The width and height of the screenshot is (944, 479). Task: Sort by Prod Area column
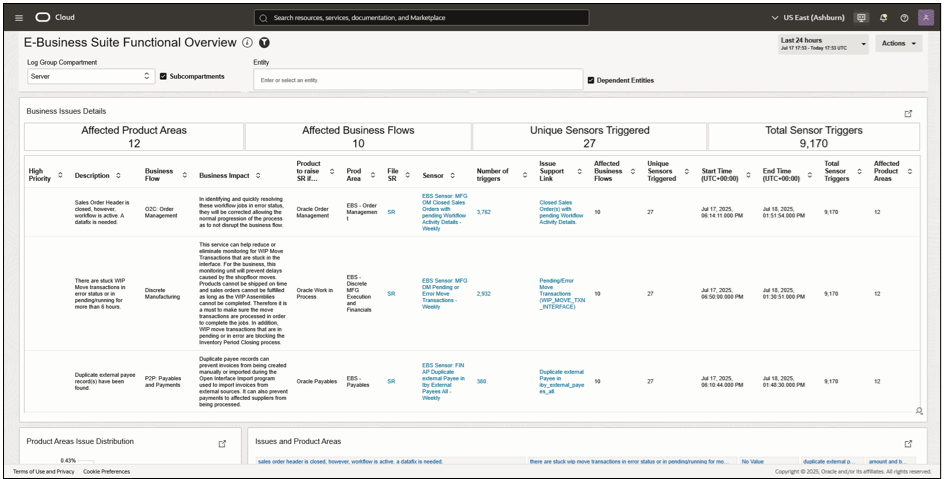tap(372, 175)
